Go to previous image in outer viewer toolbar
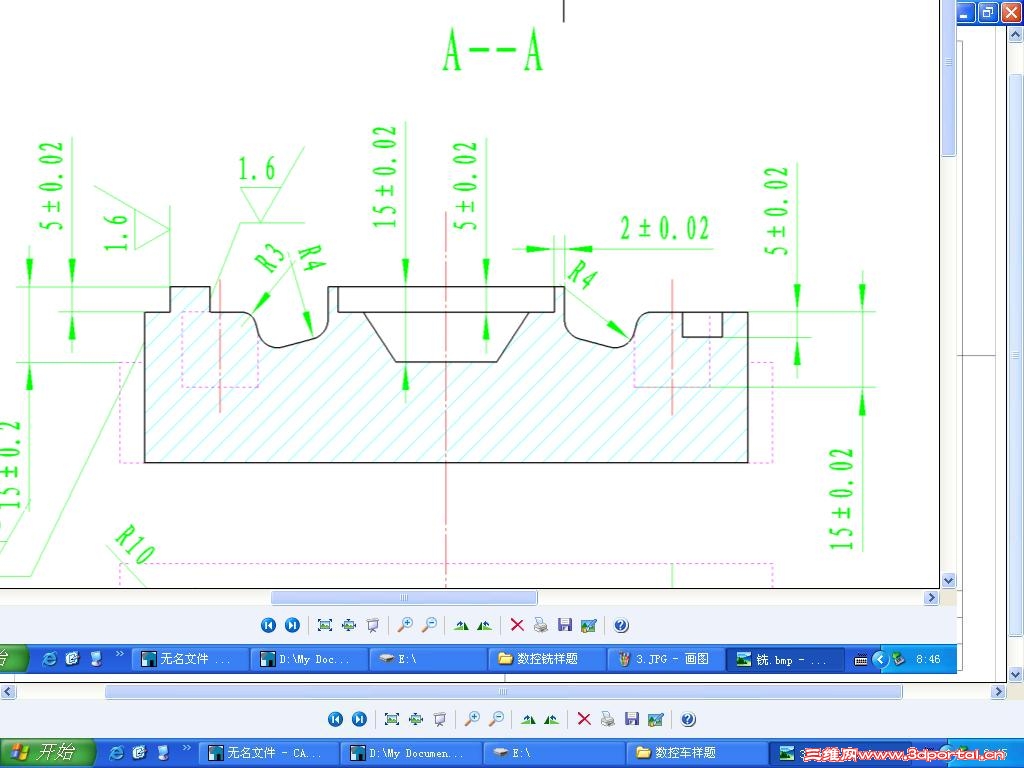 coord(335,719)
